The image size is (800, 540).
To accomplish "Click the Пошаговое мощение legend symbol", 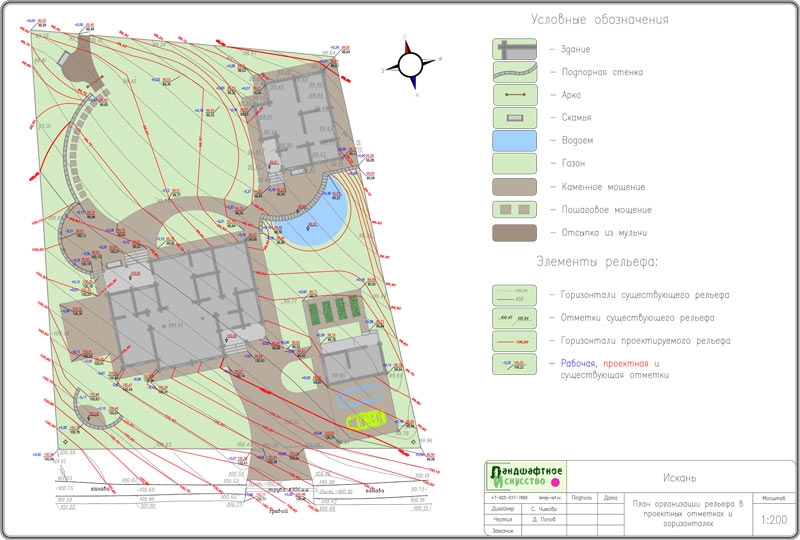I will [x=514, y=210].
